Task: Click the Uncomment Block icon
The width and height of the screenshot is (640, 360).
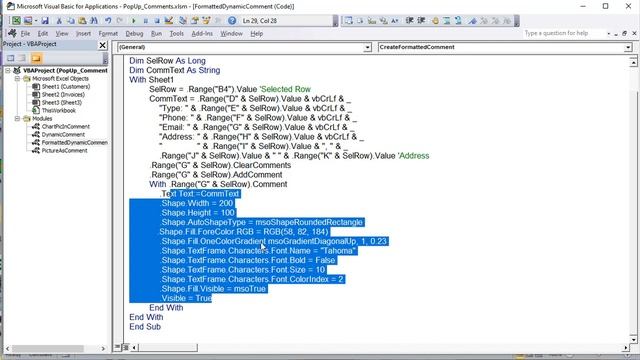Action: coord(458,20)
